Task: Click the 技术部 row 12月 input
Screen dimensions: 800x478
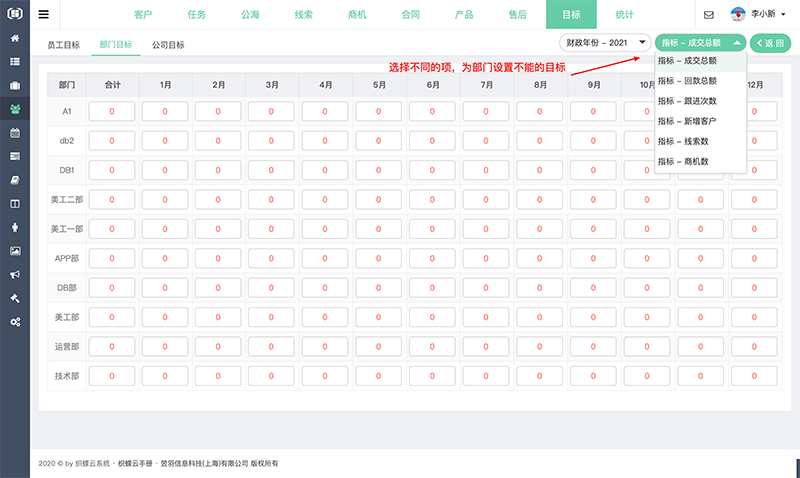Action: coord(754,376)
